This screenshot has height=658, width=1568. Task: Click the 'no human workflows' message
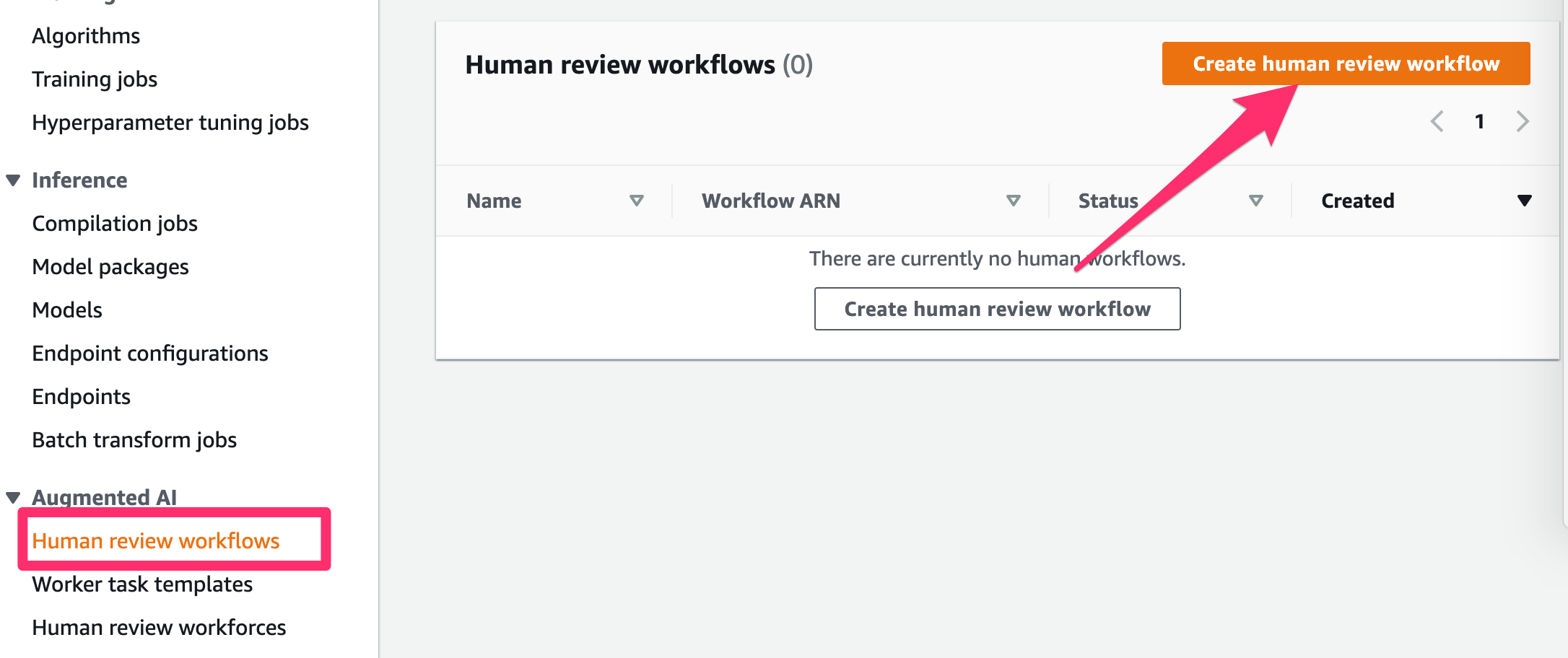pos(997,258)
